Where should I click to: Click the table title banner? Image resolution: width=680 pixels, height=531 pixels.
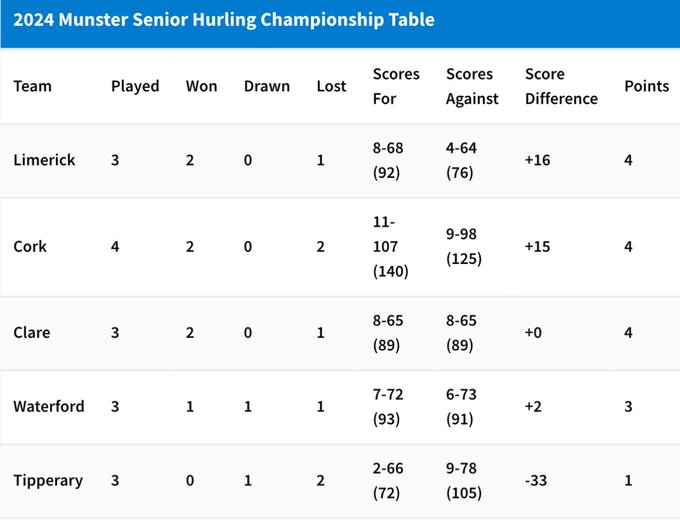point(340,24)
